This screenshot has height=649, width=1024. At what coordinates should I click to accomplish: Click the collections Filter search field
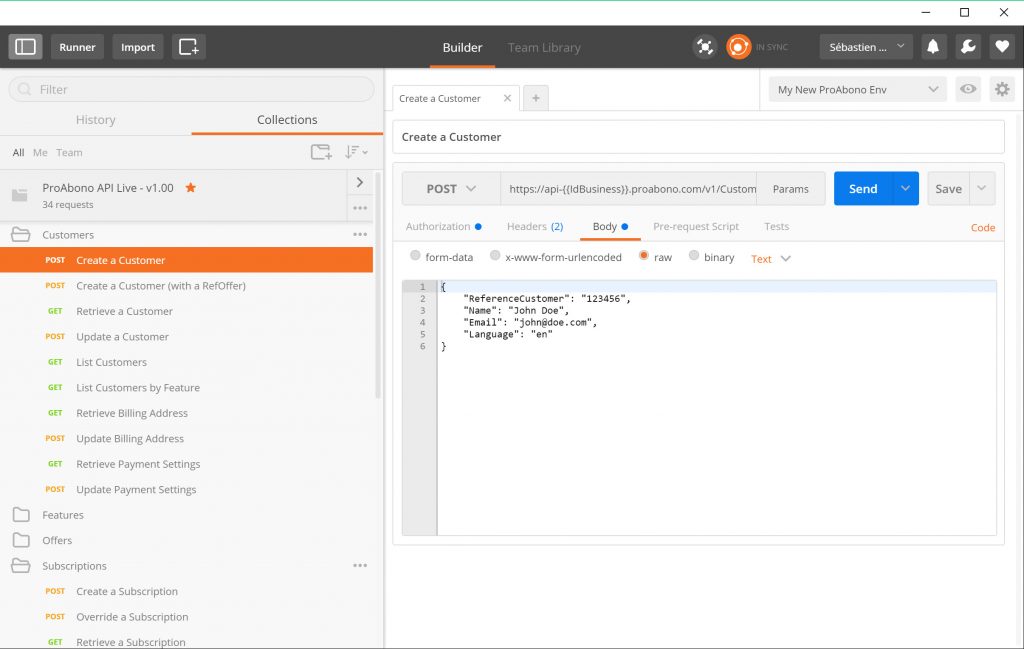[x=191, y=89]
